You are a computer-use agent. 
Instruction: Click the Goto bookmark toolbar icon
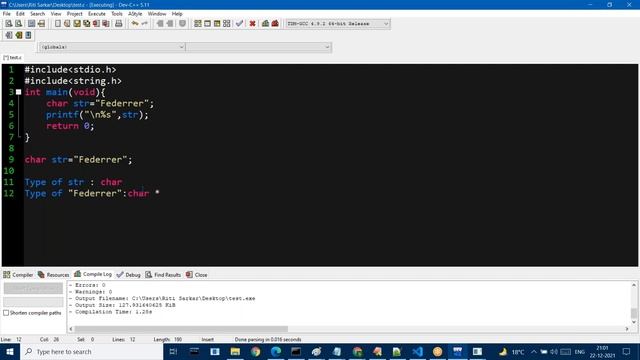point(28,35)
